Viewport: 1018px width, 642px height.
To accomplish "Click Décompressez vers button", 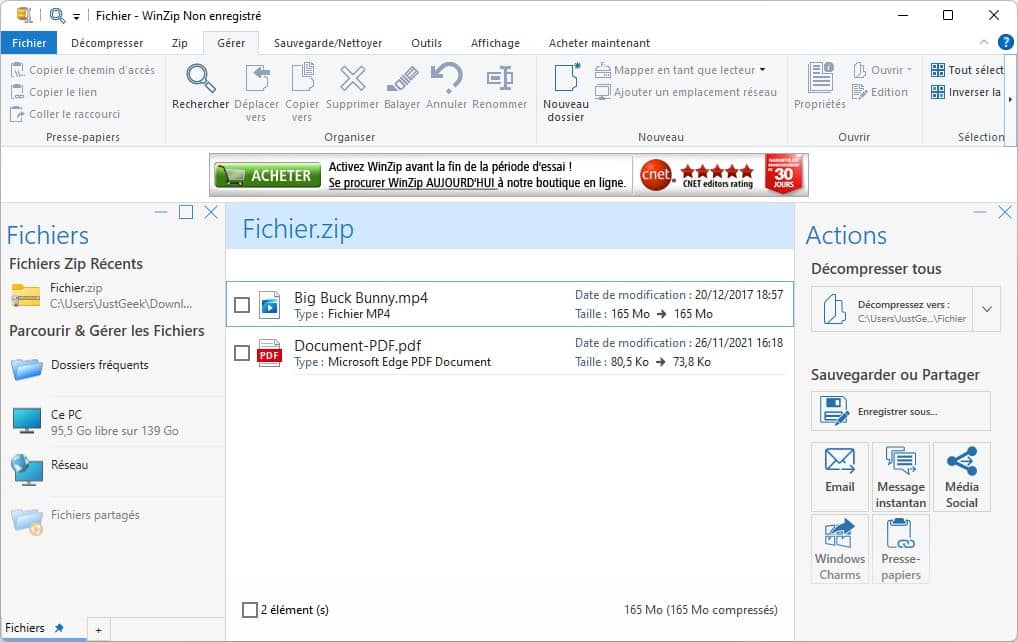I will 892,309.
